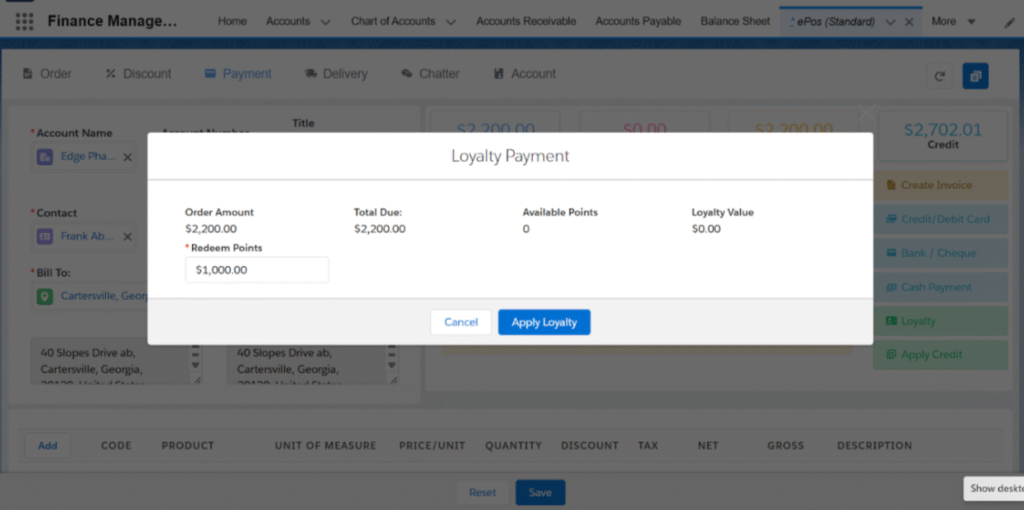Viewport: 1024px width, 510px height.
Task: Expand the Accounts tab dropdown chevron
Action: click(325, 22)
